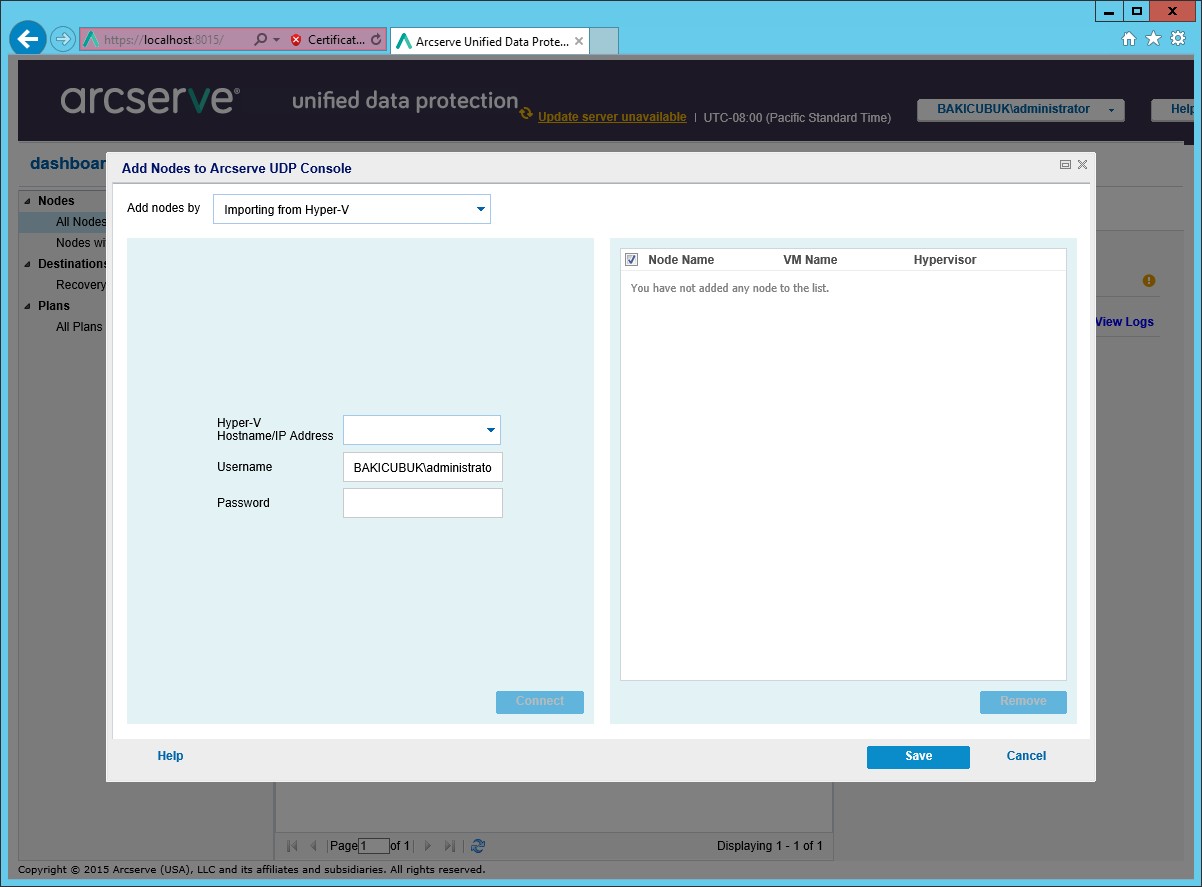Switch to the Arcserve Unified Data Protection tab
1202x887 pixels.
[490, 41]
